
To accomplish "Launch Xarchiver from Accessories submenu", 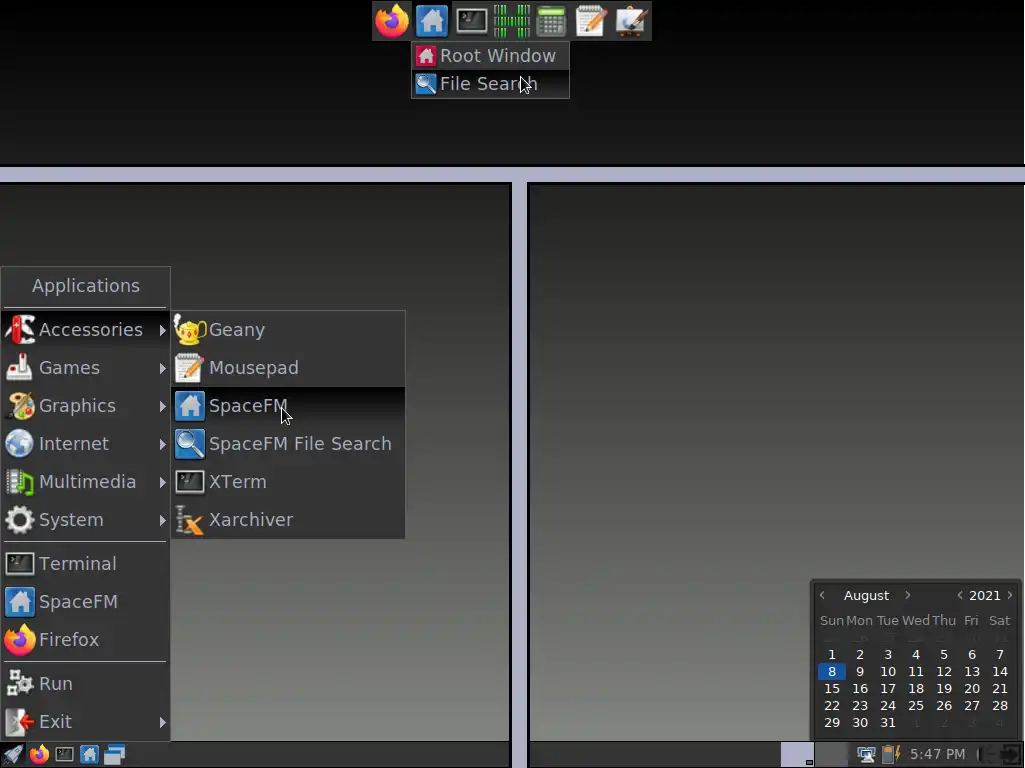I will [x=288, y=520].
